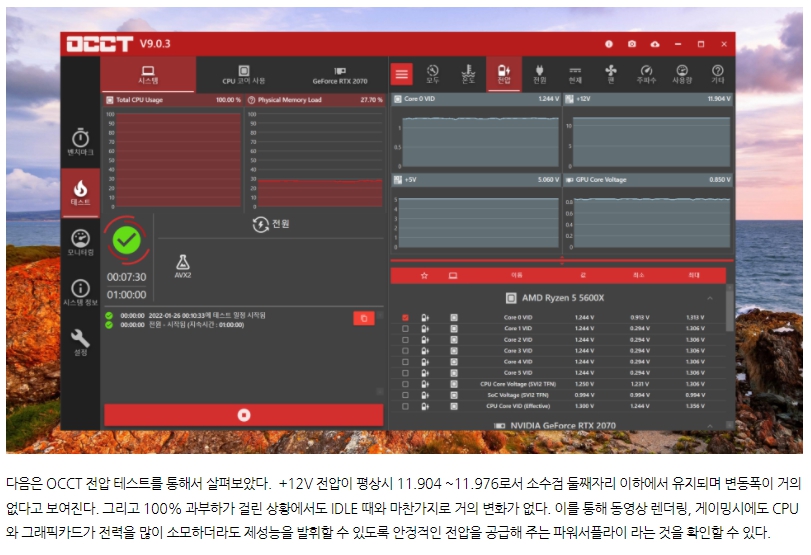Click the SoC Voltage (SVI2 TFN) row name
811x555 pixels.
tap(518, 395)
